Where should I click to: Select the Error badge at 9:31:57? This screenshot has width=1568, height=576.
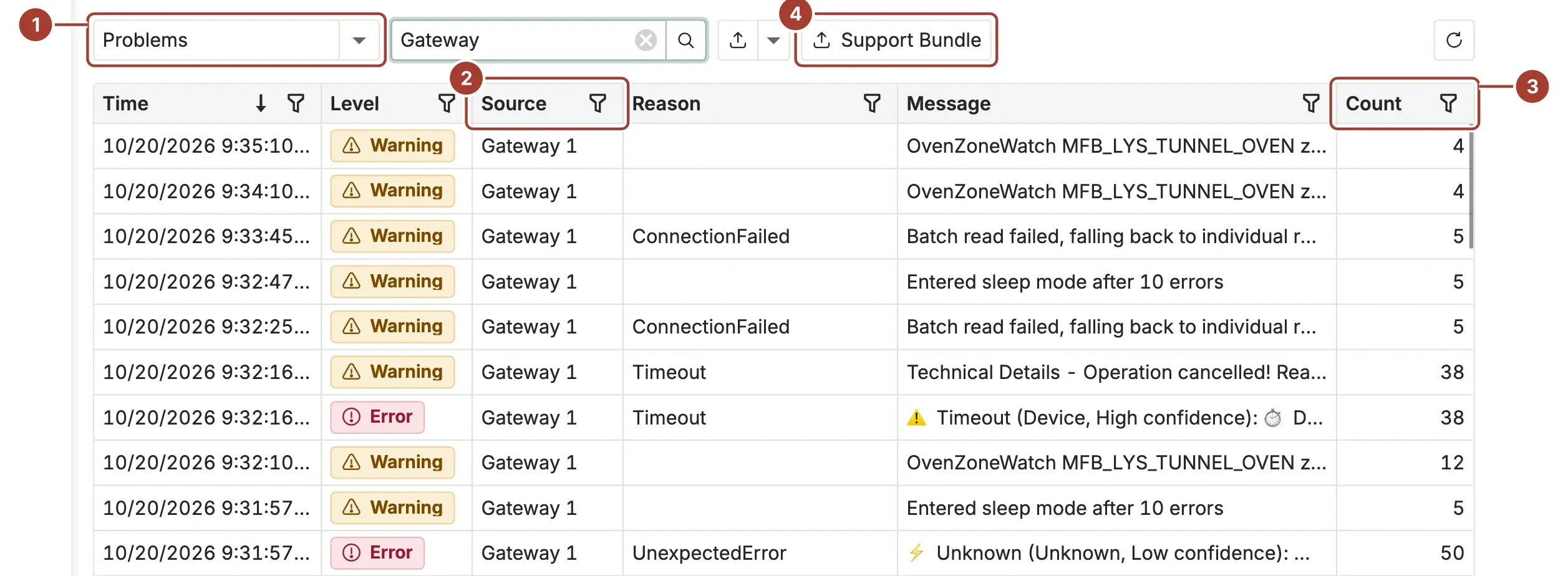tap(377, 553)
